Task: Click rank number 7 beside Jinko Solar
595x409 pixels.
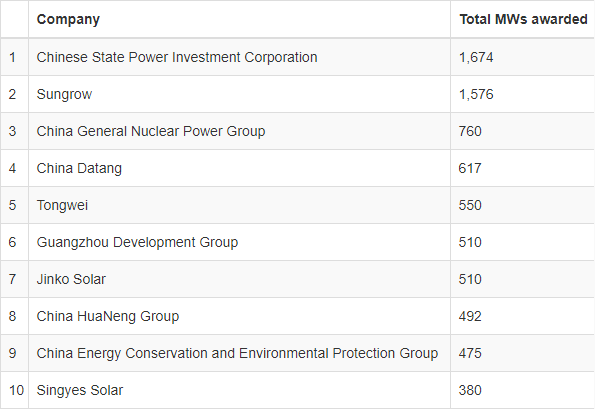Action: click(x=14, y=279)
